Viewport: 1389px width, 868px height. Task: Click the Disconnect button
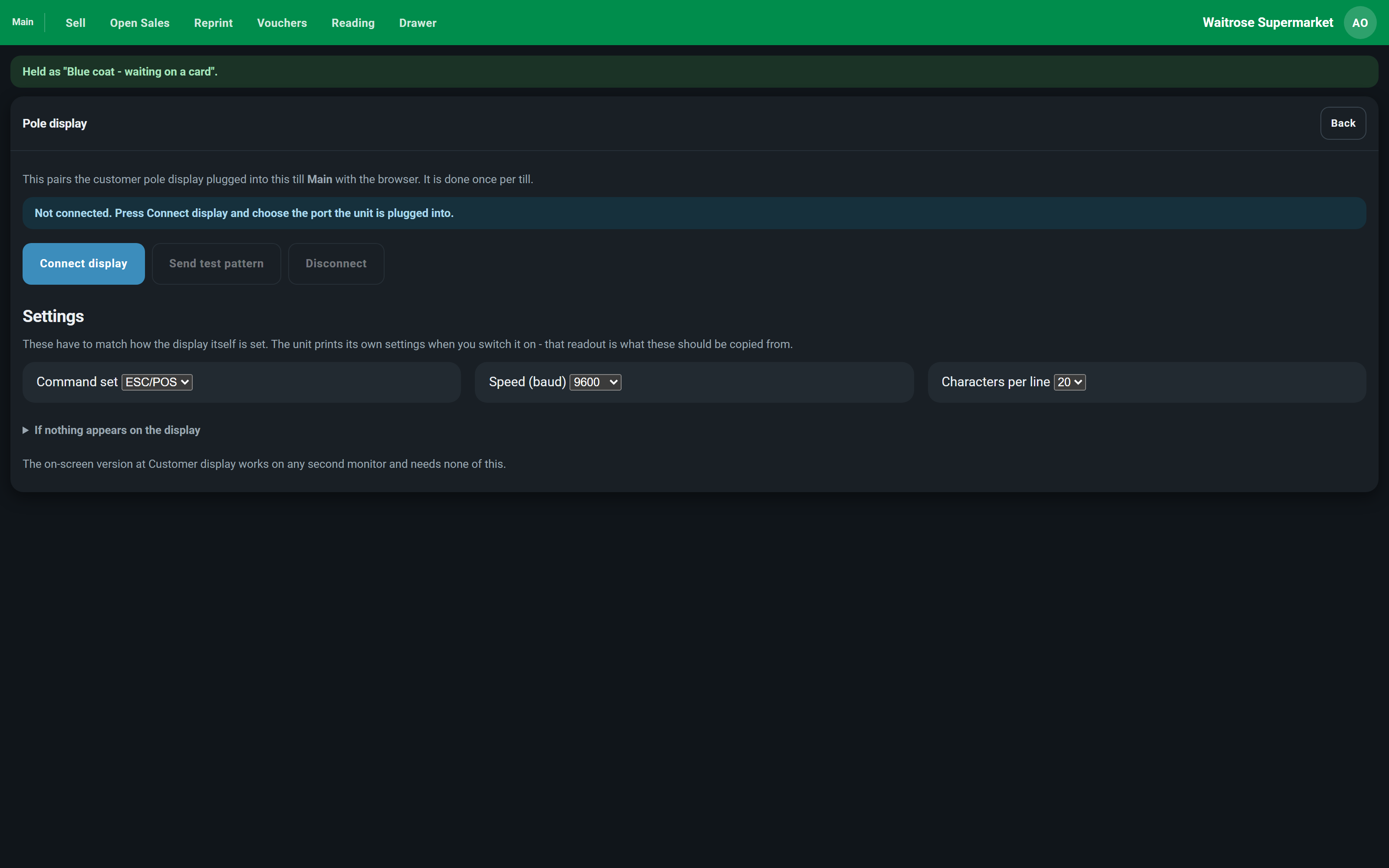coord(336,263)
